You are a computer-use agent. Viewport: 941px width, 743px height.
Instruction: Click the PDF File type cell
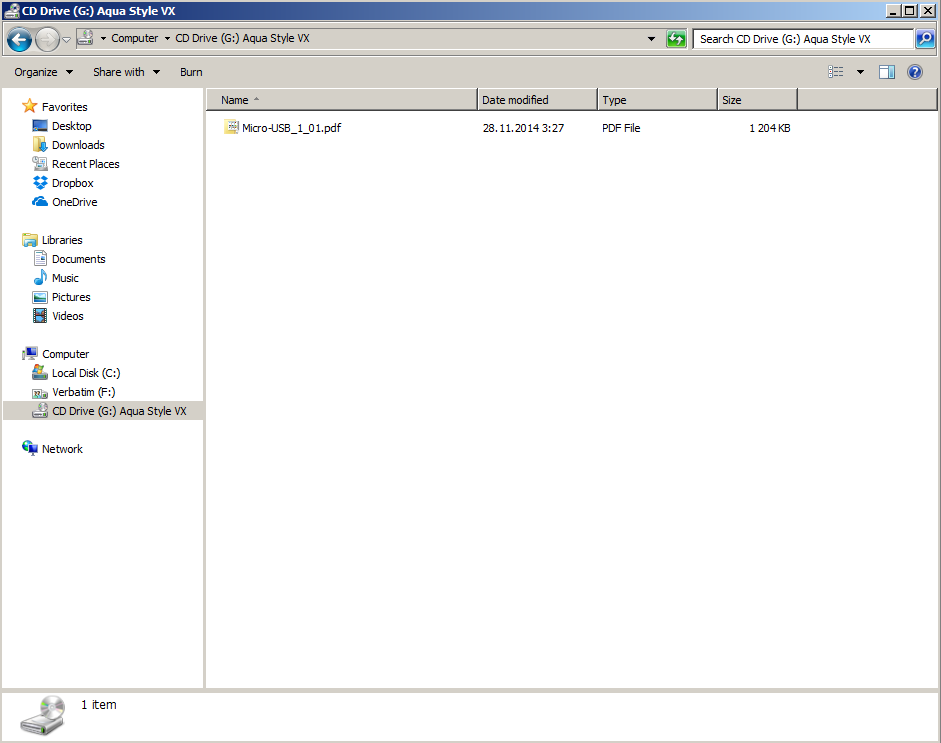(621, 128)
